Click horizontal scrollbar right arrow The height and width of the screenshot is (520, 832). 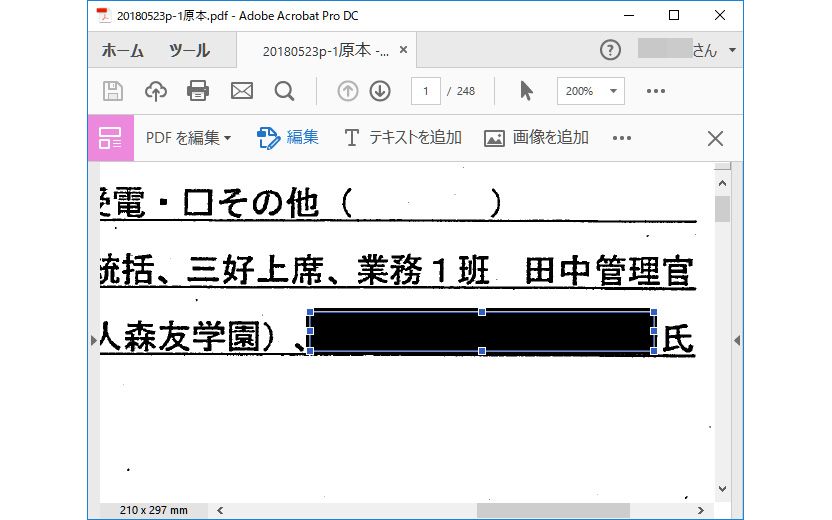click(701, 510)
